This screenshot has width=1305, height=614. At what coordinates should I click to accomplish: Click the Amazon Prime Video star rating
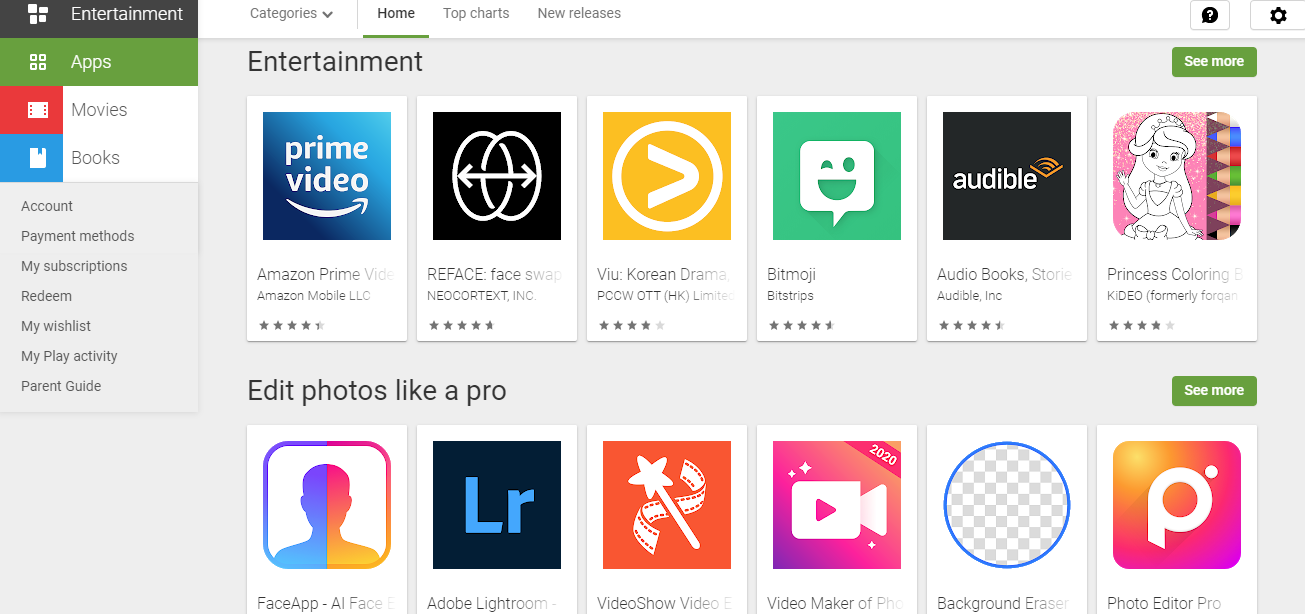[x=292, y=325]
